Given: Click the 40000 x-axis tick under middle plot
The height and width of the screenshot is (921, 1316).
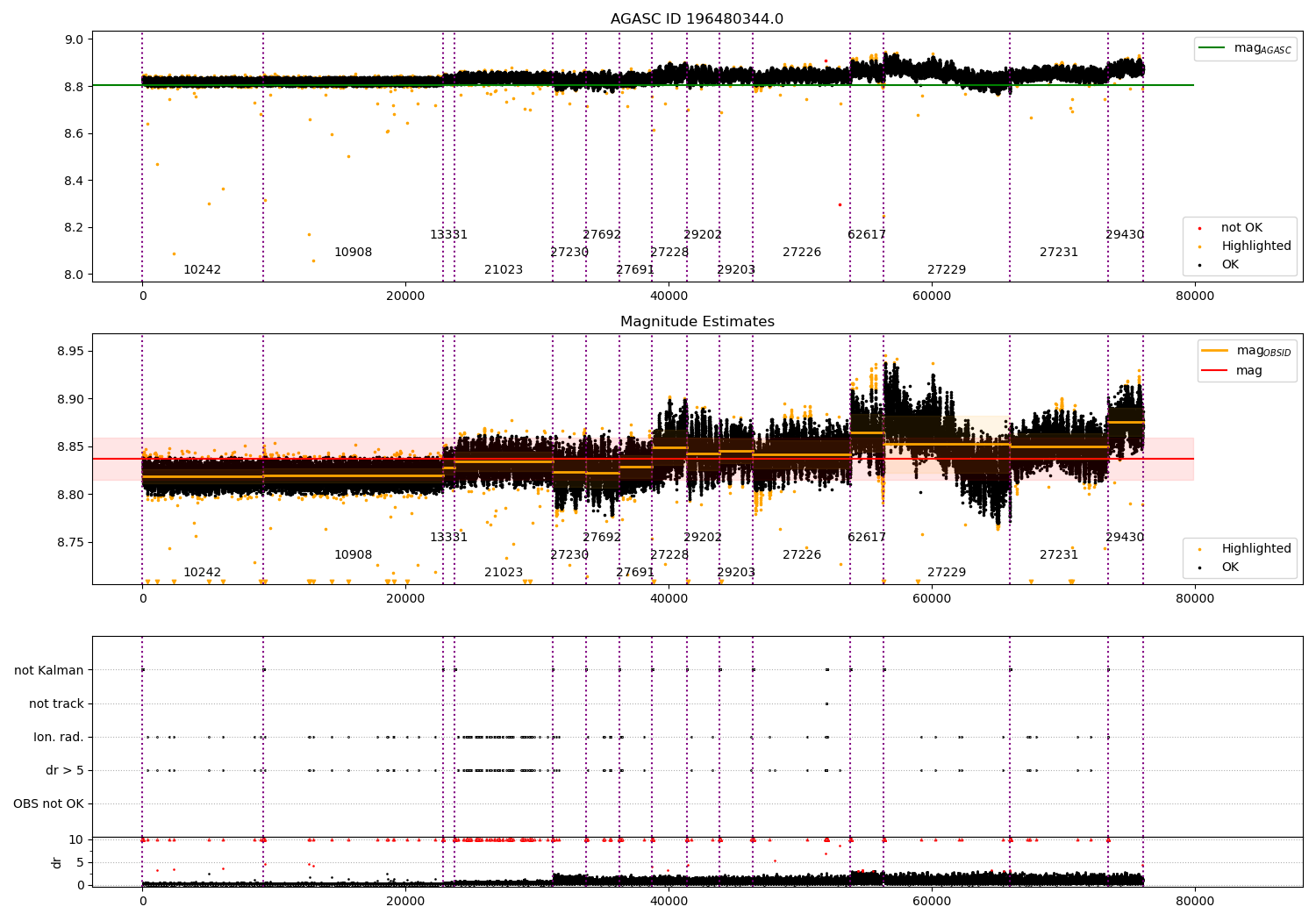Looking at the screenshot, I should [x=669, y=599].
